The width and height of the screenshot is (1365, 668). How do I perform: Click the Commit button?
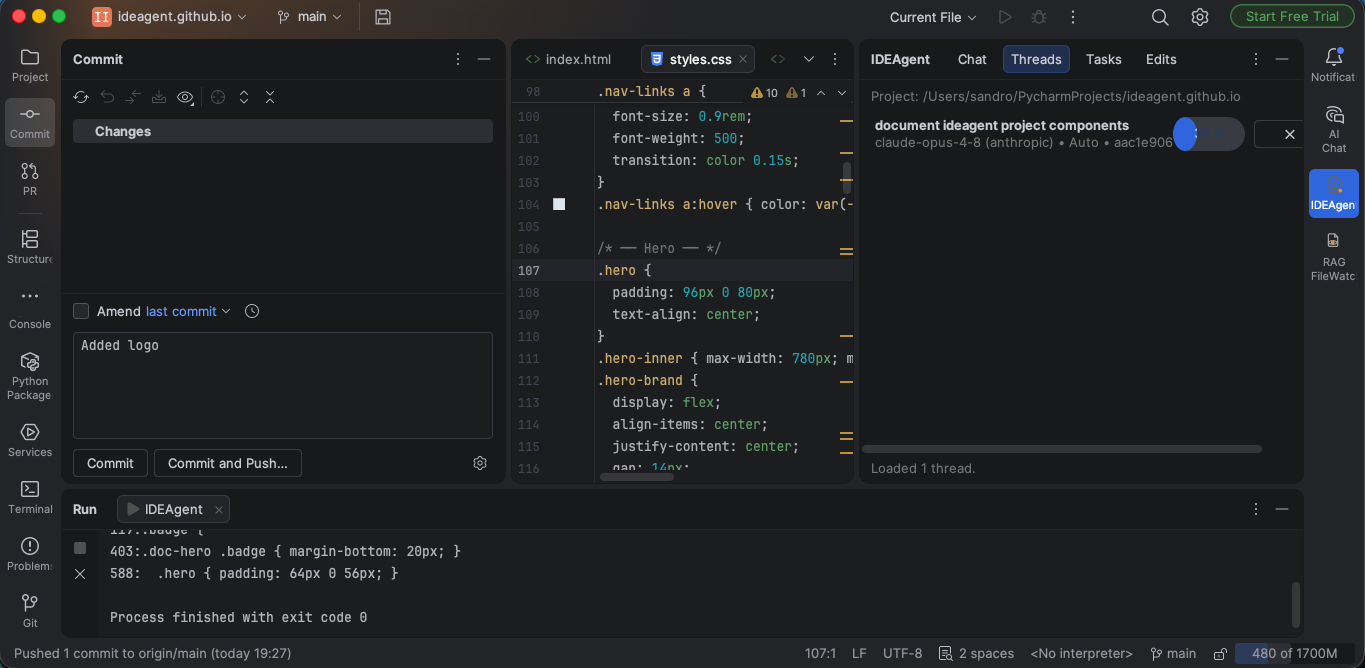(x=110, y=463)
